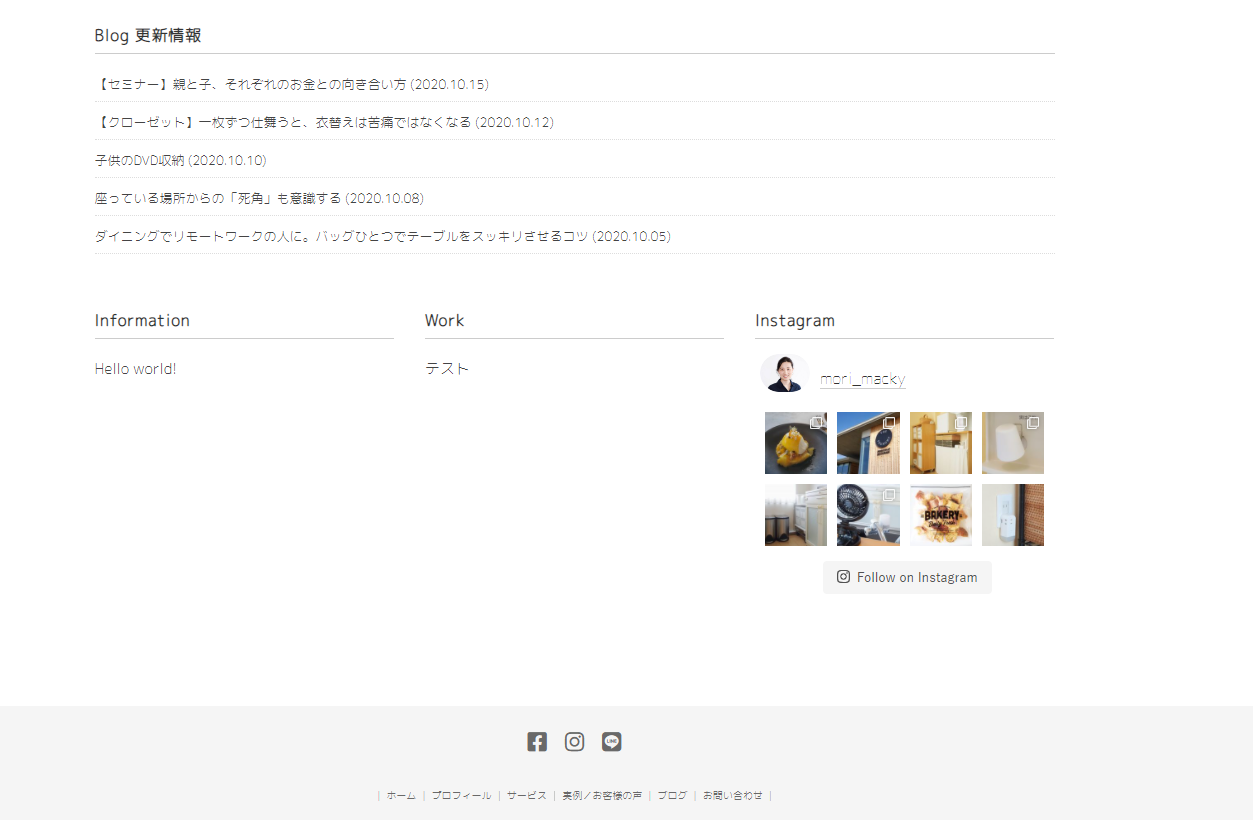Viewport: 1253px width, 820px height.
Task: Go to 実例／お客様の声 in footer menu
Action: [x=602, y=796]
